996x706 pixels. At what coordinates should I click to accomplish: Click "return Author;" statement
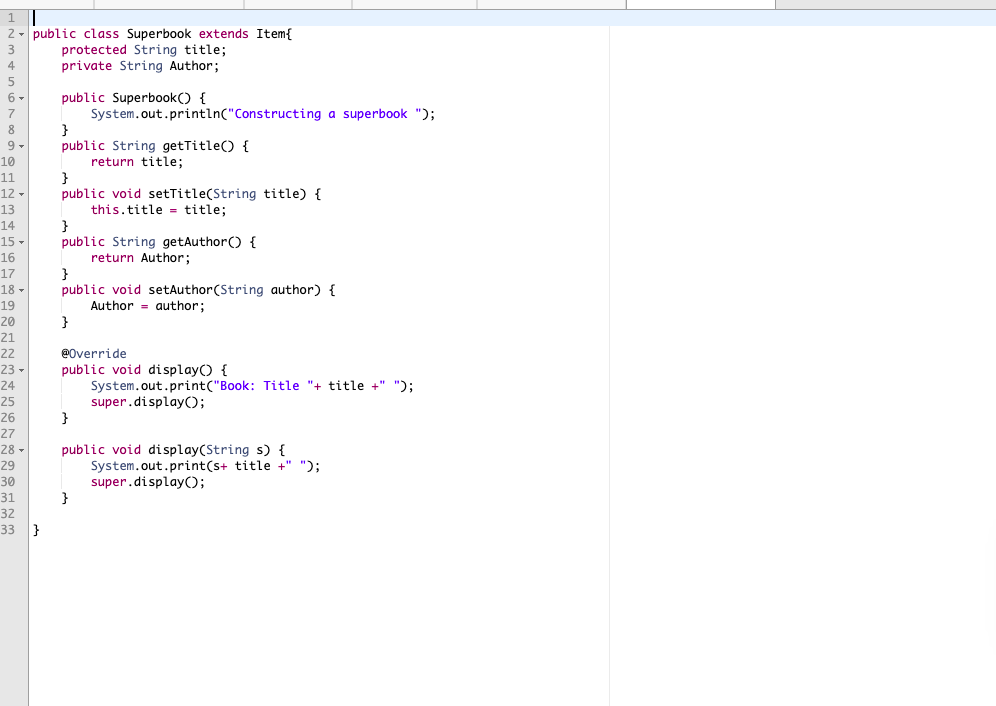pos(140,257)
